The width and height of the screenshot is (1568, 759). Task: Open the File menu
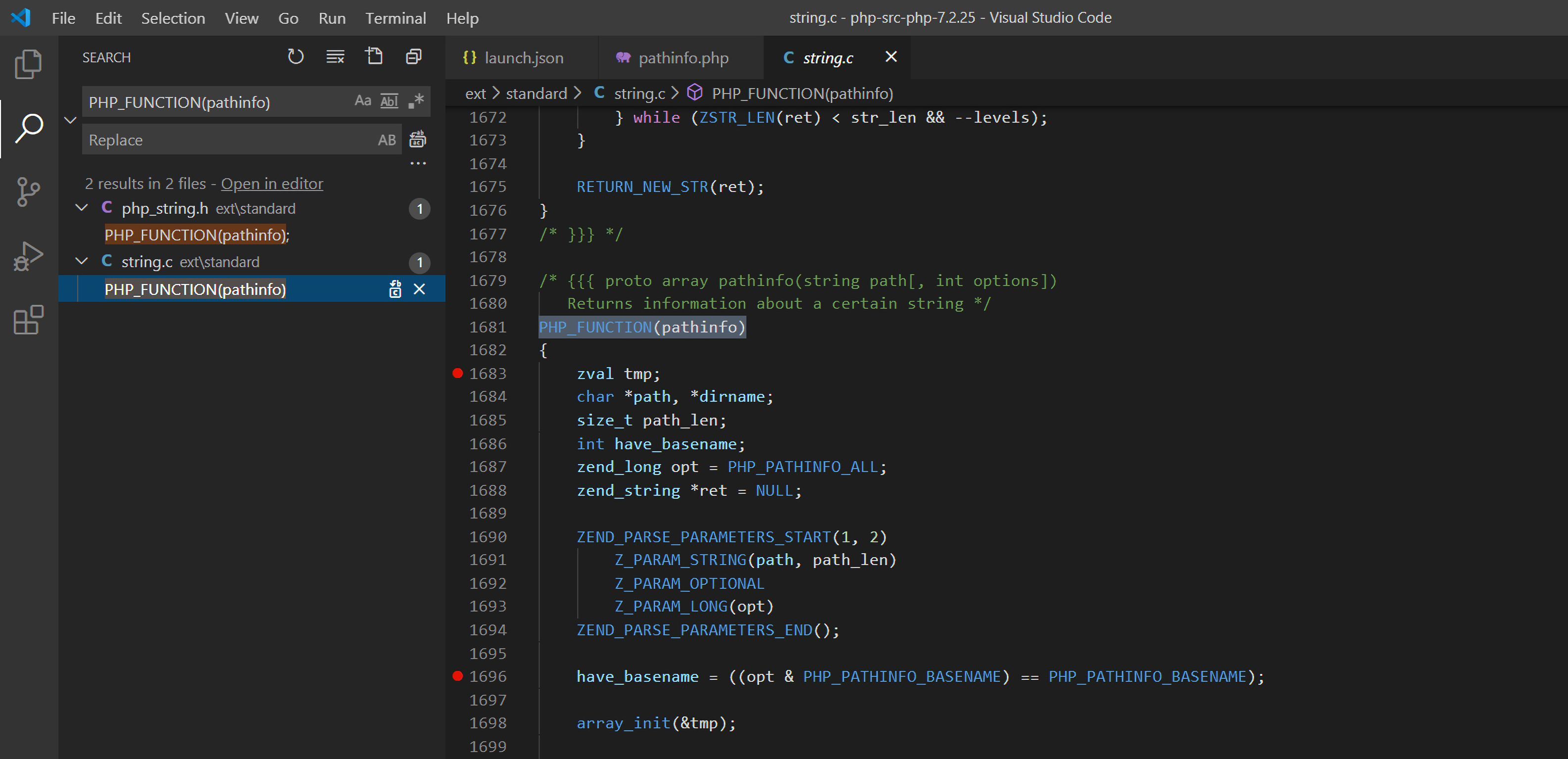63,18
